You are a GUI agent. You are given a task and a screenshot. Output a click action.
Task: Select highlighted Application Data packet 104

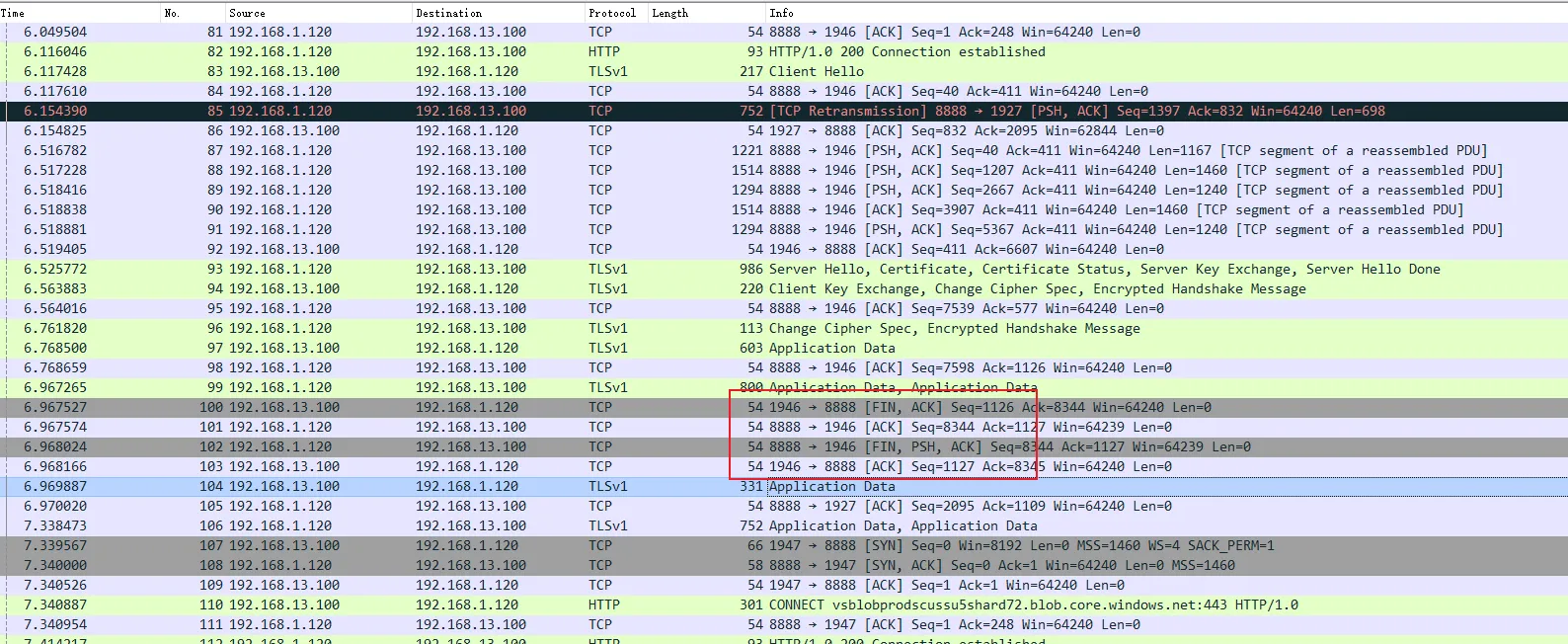[x=831, y=486]
